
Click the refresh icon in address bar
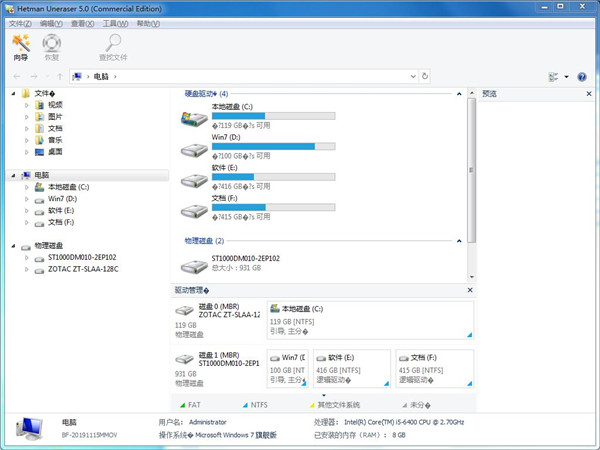pos(427,76)
